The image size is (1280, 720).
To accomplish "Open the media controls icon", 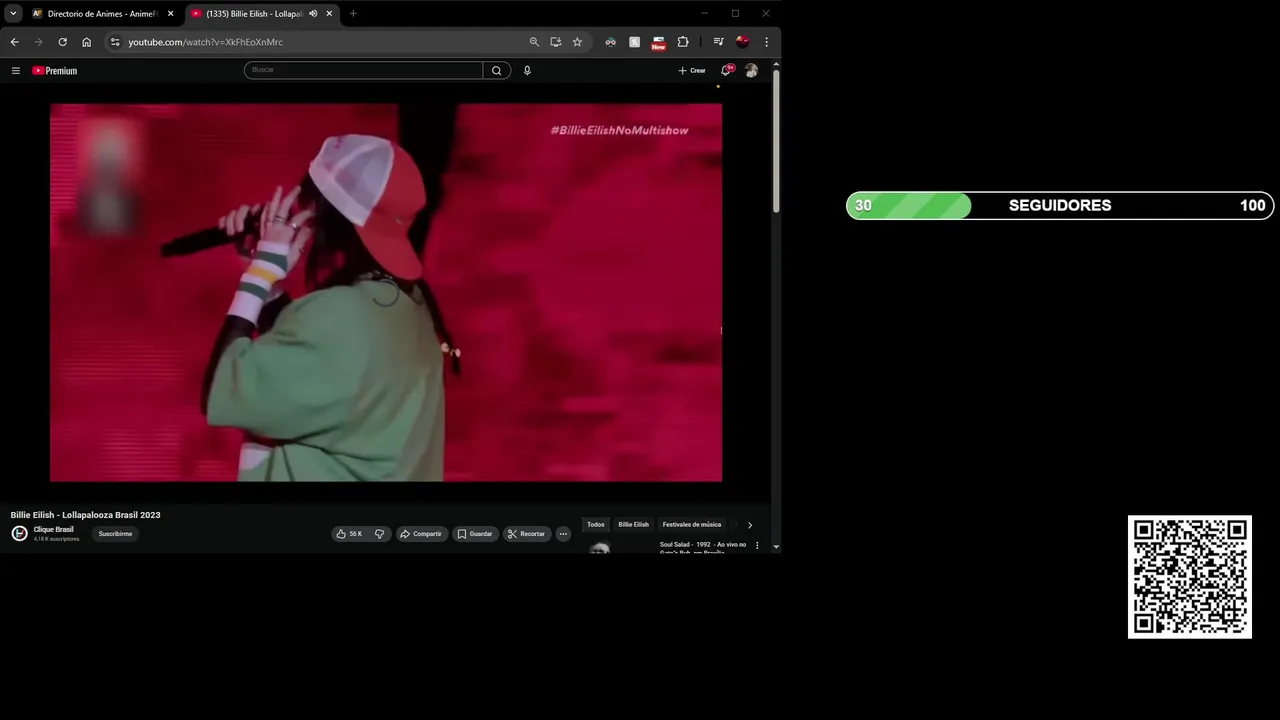I will coord(718,42).
